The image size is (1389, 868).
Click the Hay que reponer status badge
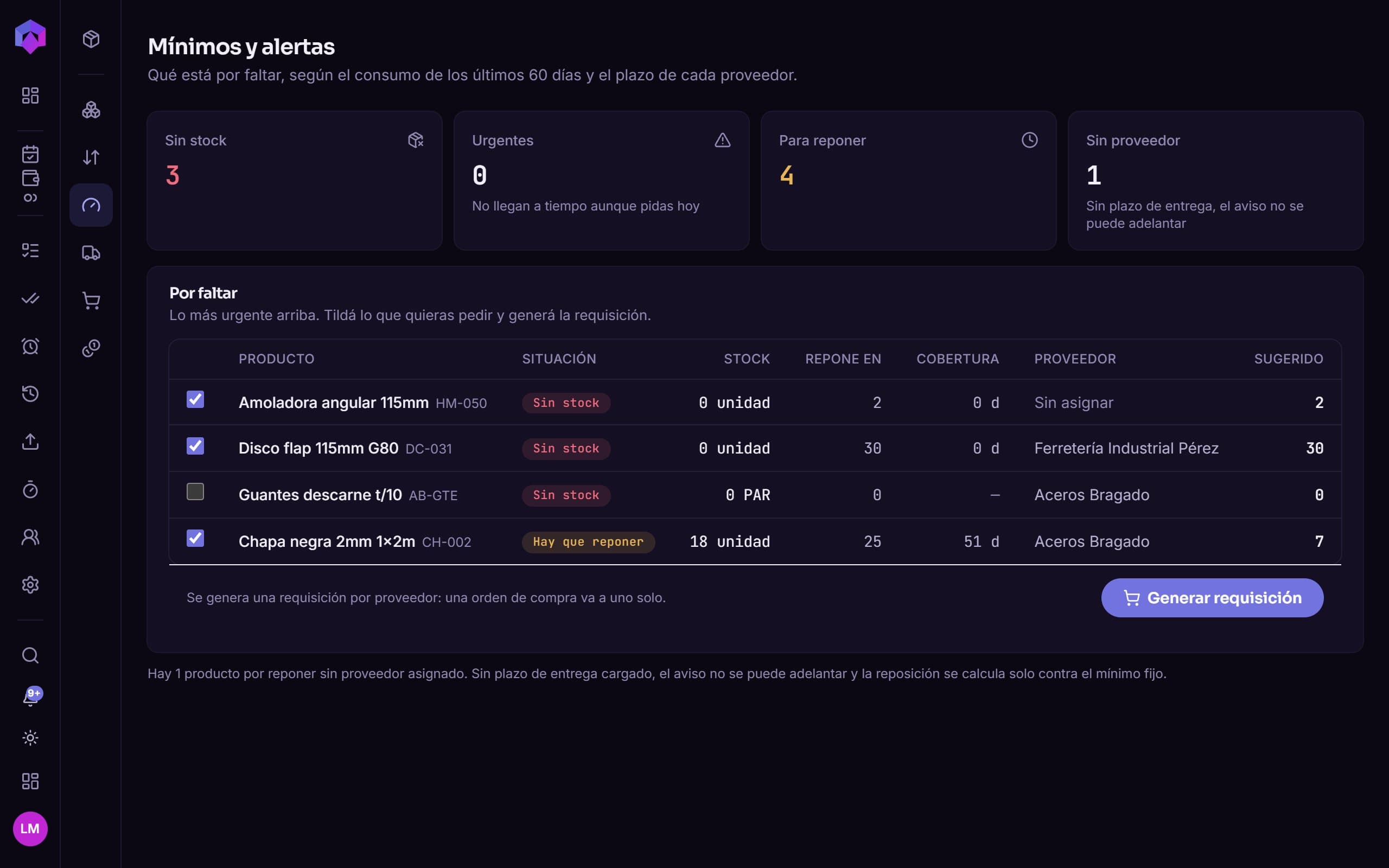588,542
